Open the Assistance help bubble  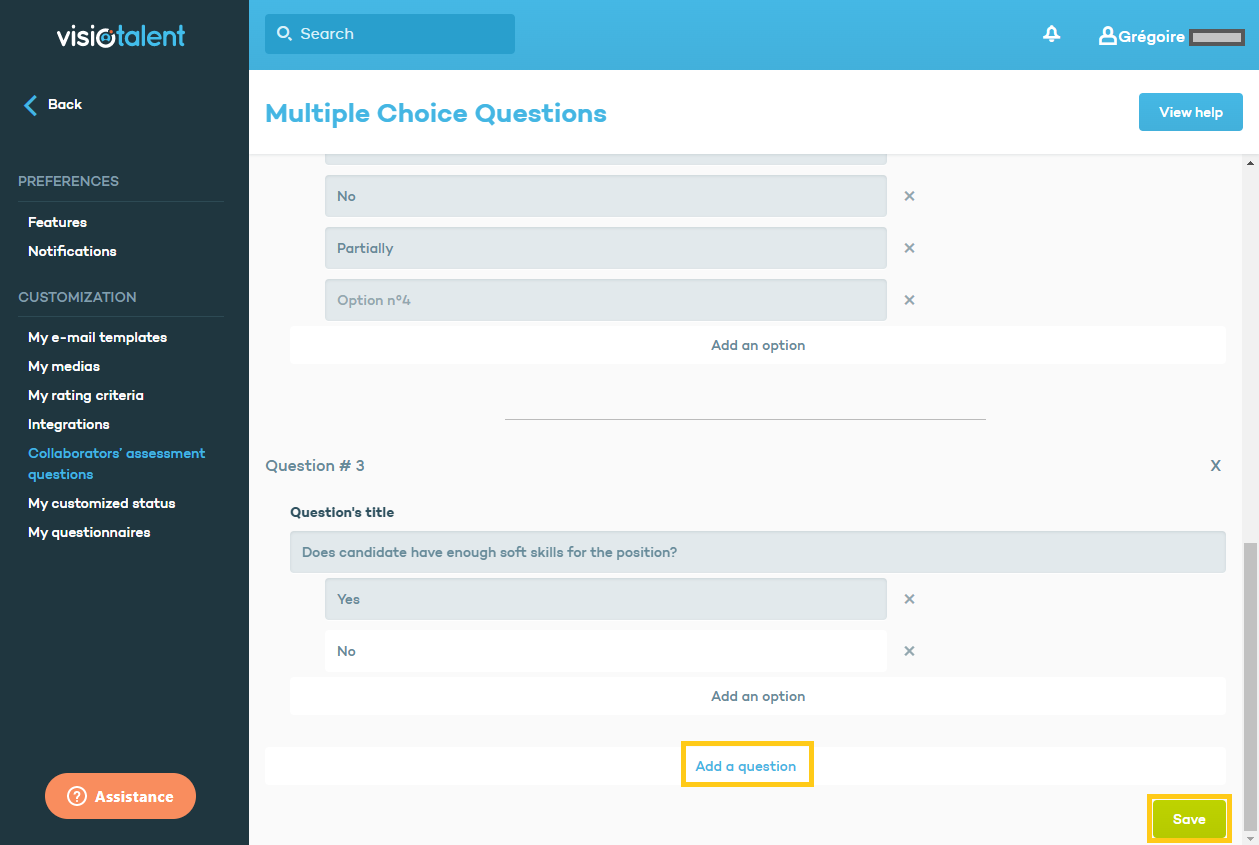pyautogui.click(x=120, y=796)
